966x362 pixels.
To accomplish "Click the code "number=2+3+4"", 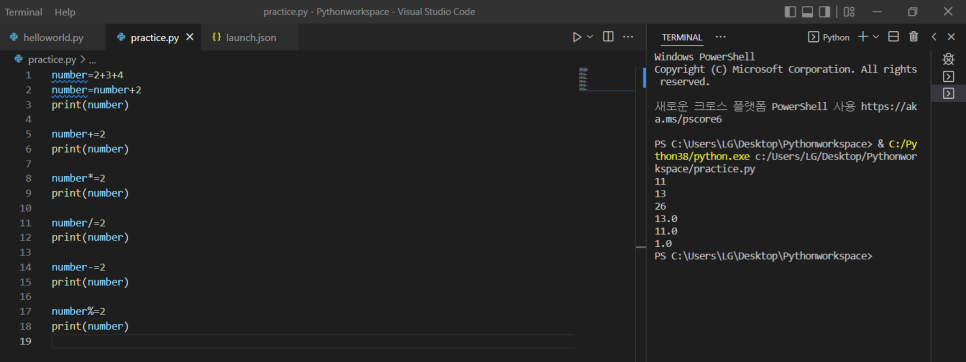I will 87,75.
